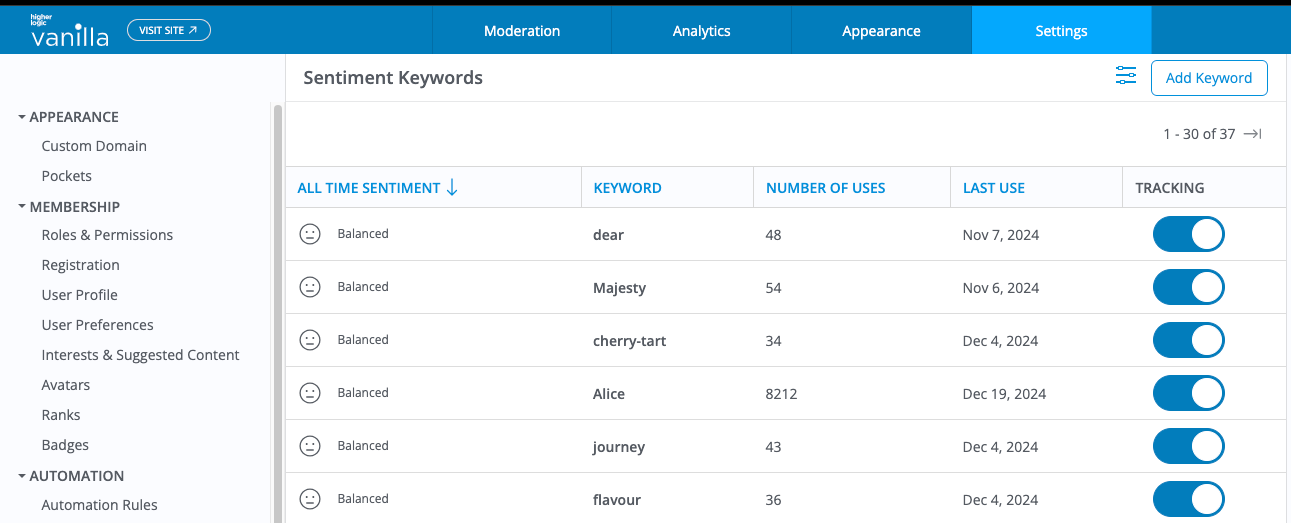Image resolution: width=1291 pixels, height=523 pixels.
Task: Open Roles & Permissions in the sidebar
Action: tap(107, 235)
